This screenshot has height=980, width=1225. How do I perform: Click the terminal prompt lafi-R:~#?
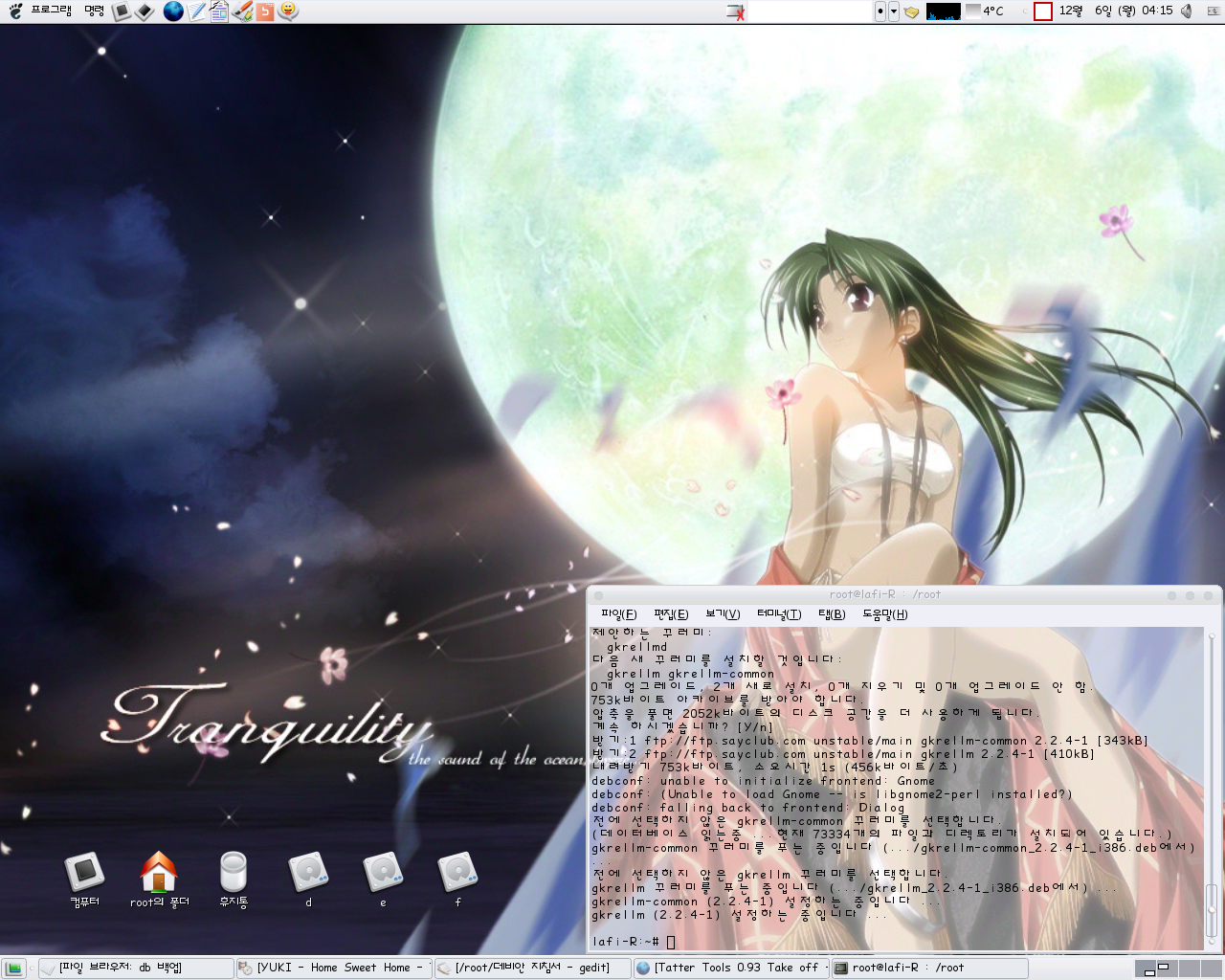point(625,942)
